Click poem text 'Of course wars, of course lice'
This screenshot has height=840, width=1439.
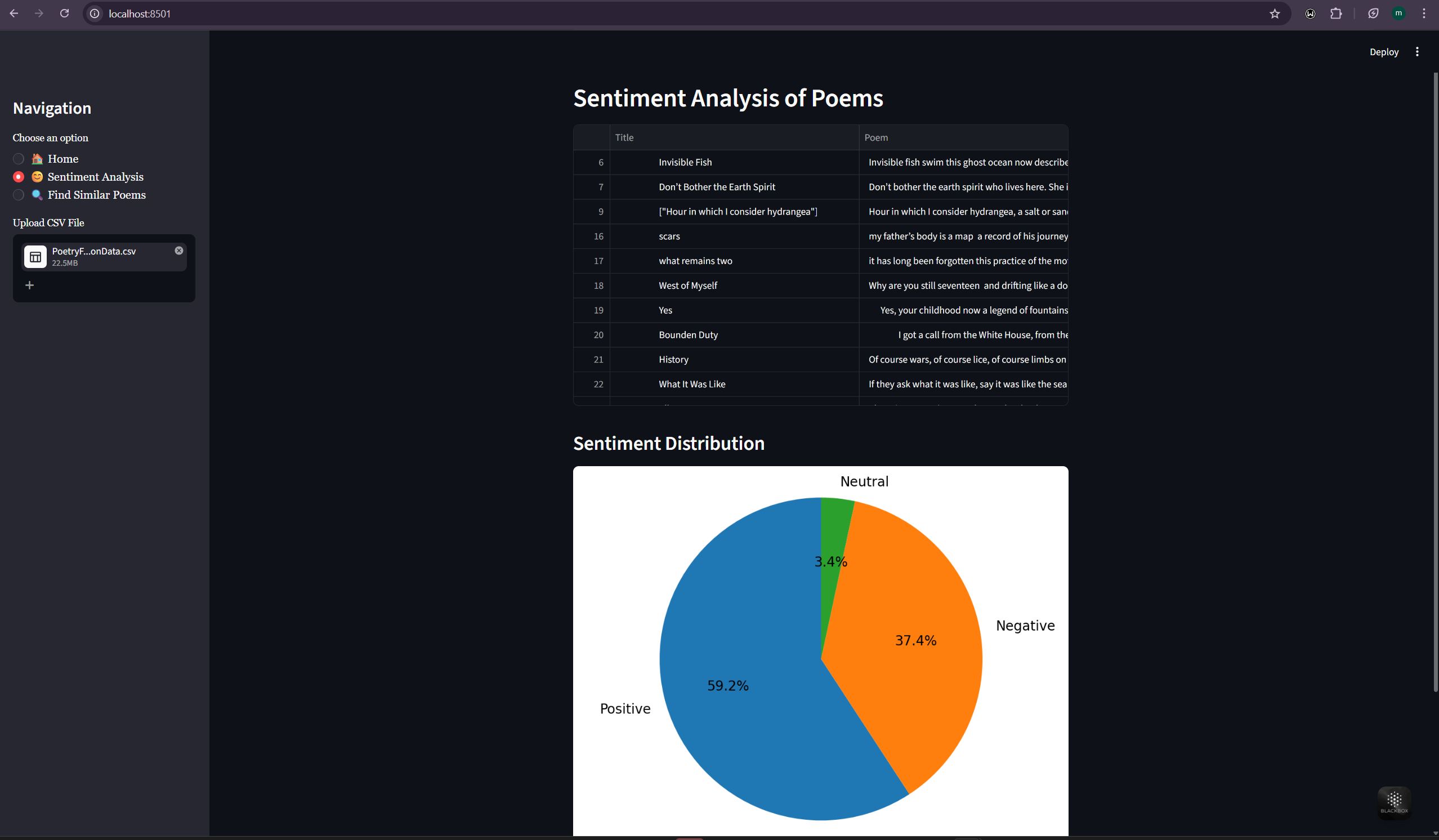963,359
